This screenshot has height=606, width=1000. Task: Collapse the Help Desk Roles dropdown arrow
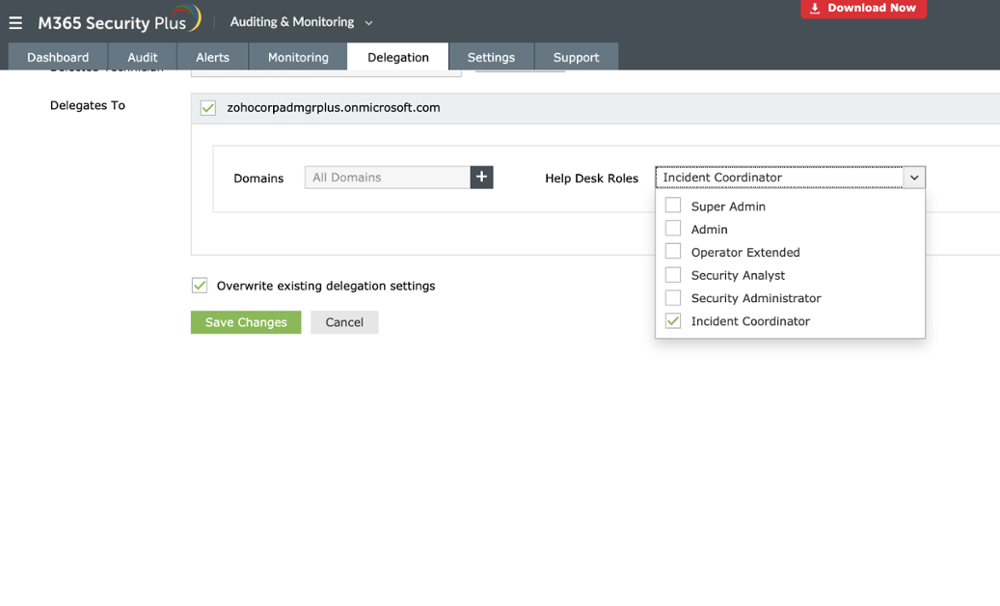tap(914, 177)
